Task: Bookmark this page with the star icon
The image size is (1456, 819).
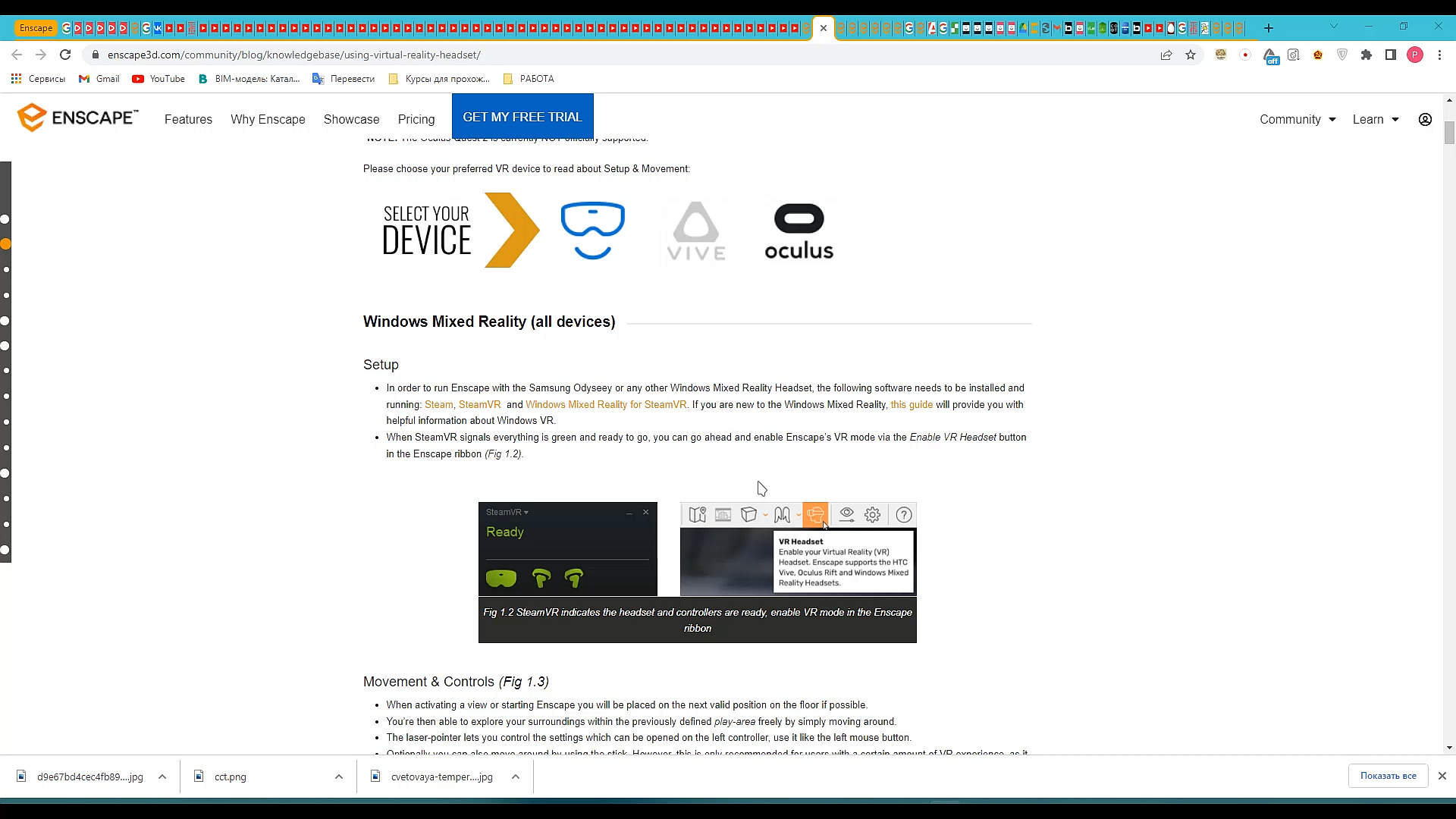Action: (x=1191, y=55)
